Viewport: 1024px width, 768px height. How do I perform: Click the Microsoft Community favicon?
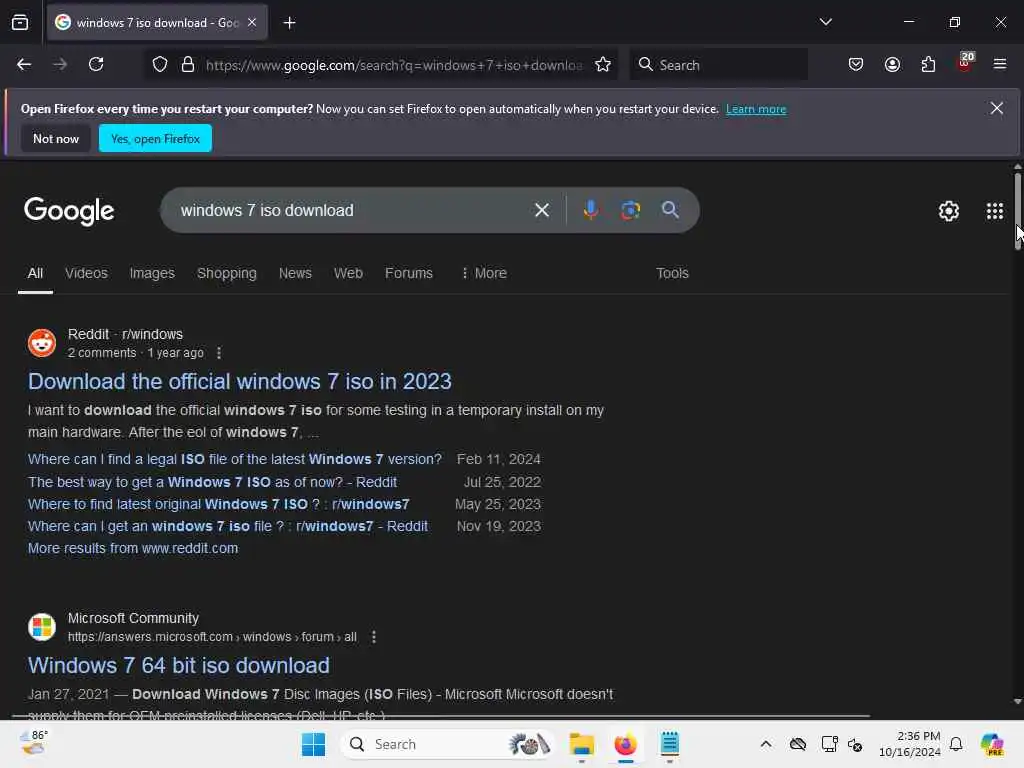pyautogui.click(x=42, y=627)
